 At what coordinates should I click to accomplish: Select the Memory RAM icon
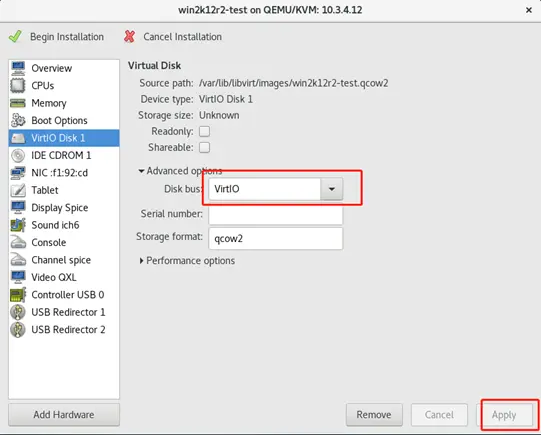18,103
